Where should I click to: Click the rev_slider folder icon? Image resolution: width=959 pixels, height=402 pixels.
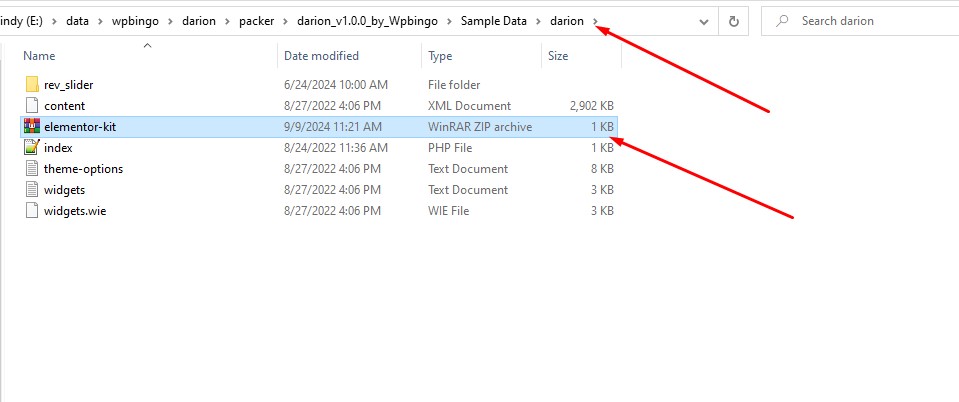click(x=31, y=85)
